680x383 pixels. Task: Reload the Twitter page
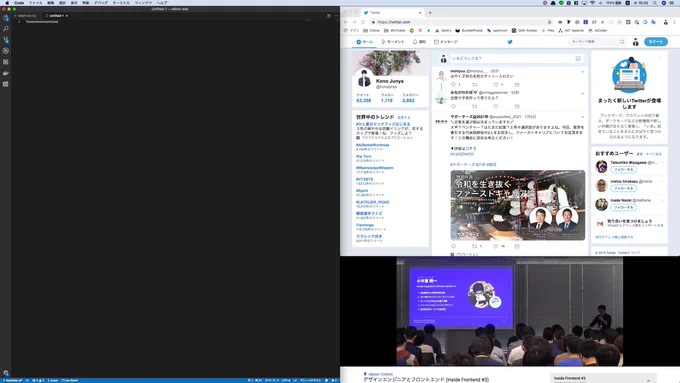coord(363,22)
